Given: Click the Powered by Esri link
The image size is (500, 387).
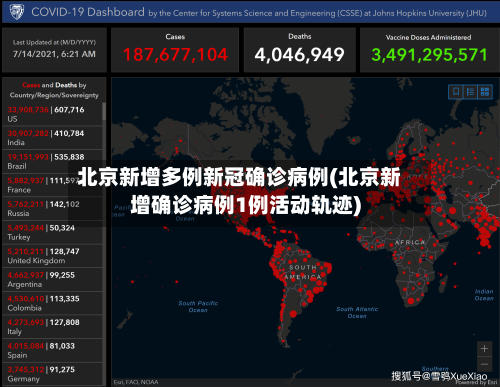Looking at the screenshot, I should click(477, 382).
